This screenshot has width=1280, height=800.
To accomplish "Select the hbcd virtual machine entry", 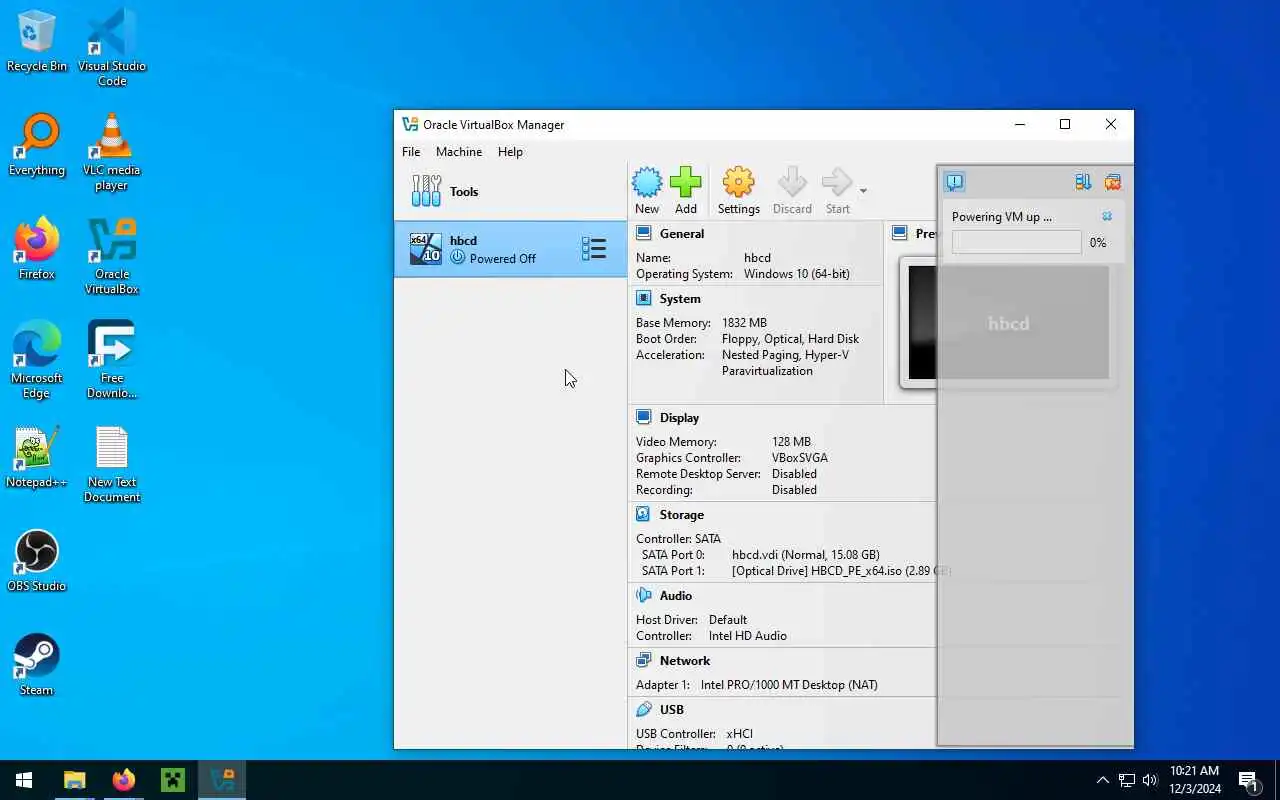I will click(x=510, y=249).
